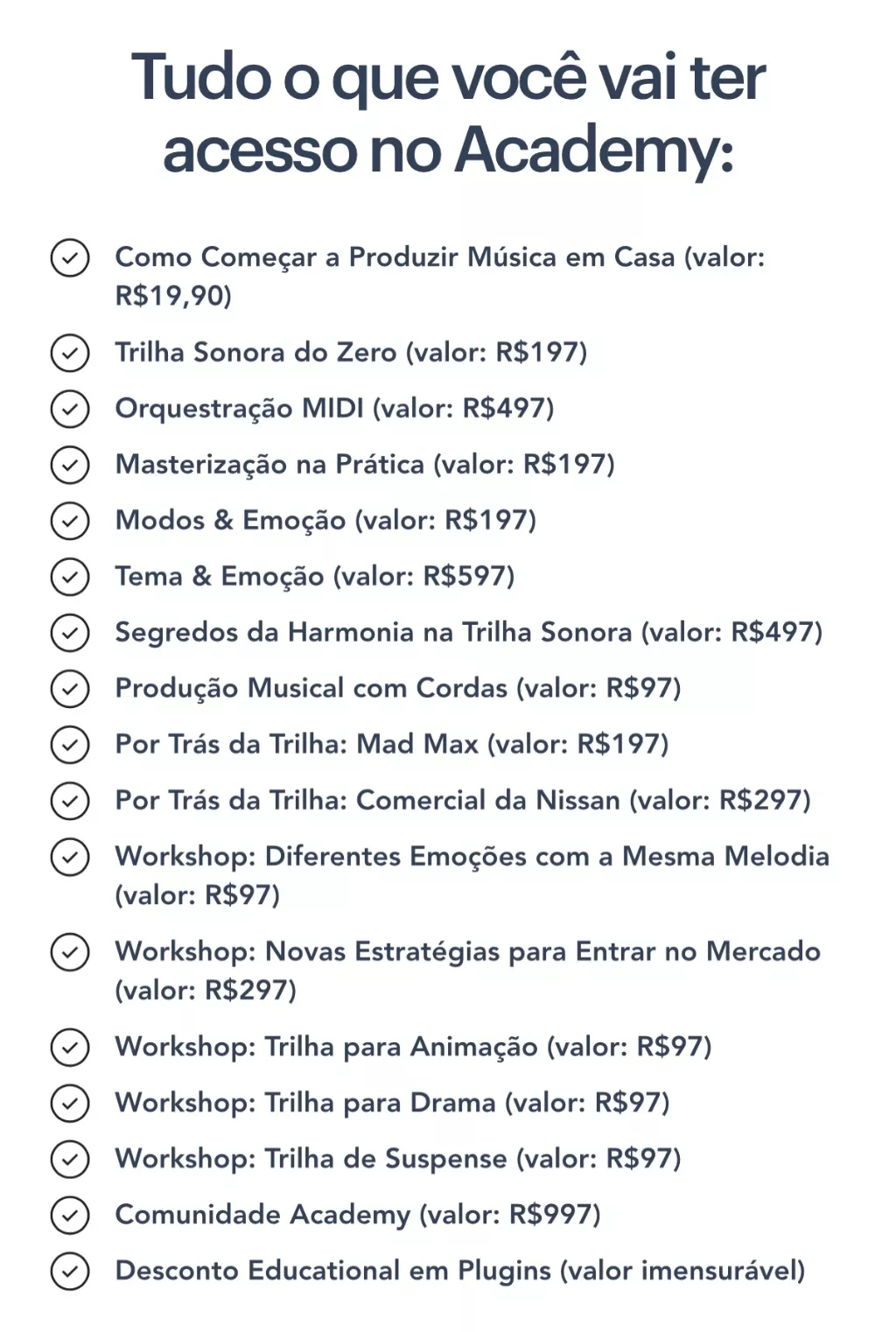The height and width of the screenshot is (1332, 896).
Task: Click check icon for Workshop Trilha para Drama
Action: pos(70,1103)
